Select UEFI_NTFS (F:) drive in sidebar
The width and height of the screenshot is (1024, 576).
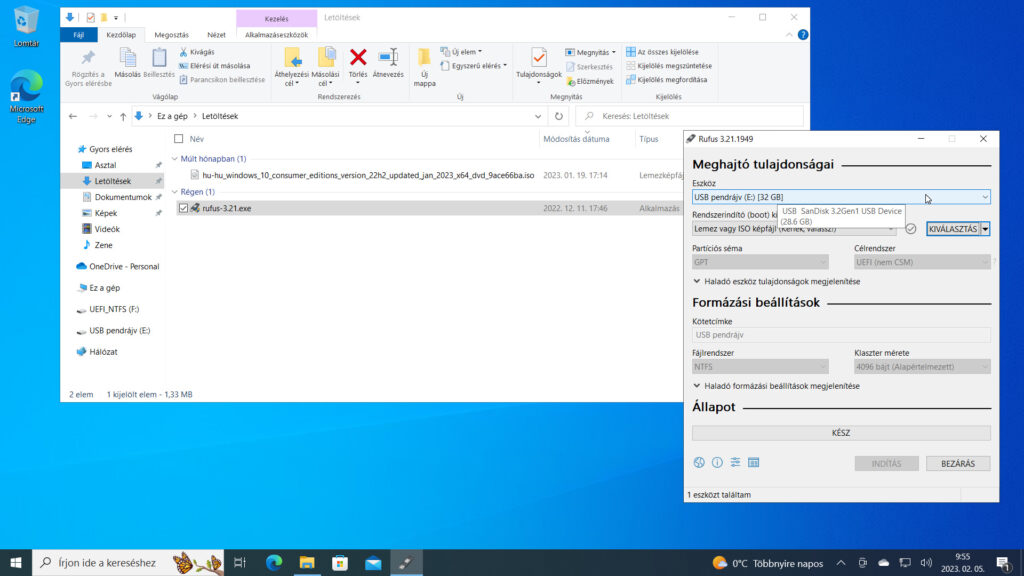(x=114, y=309)
